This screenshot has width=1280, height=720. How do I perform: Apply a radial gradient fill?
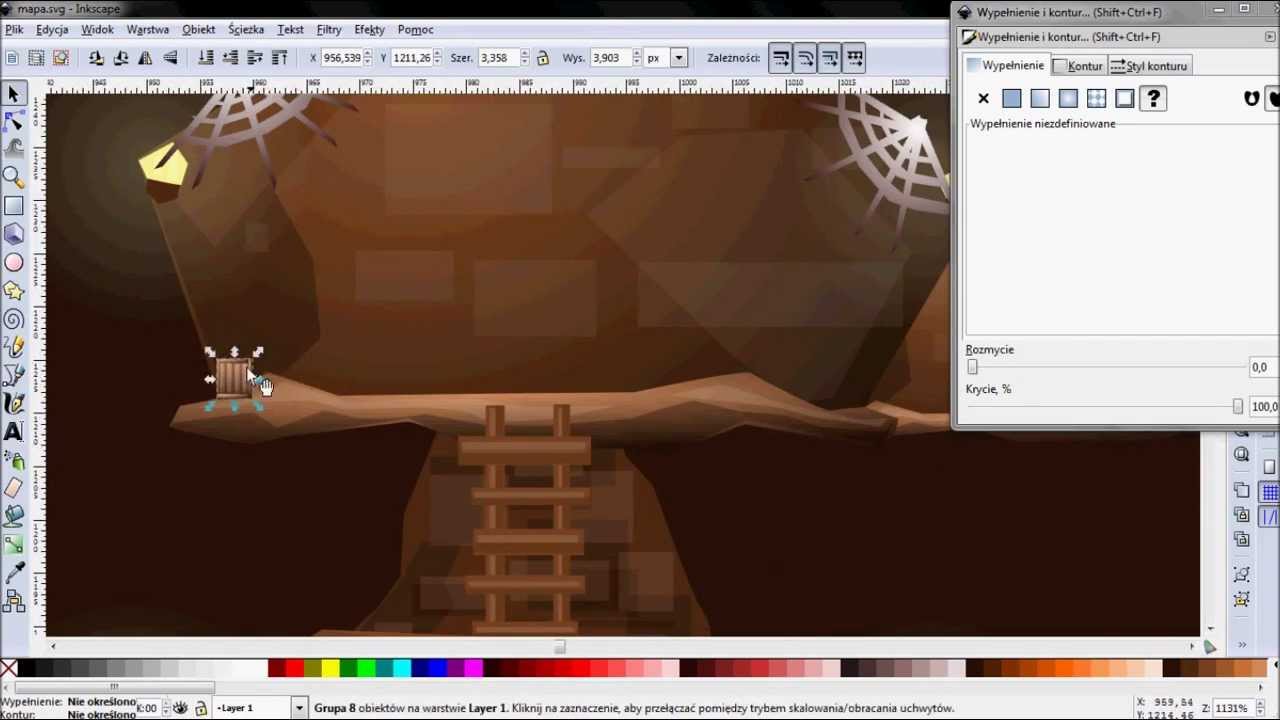[x=1068, y=97]
